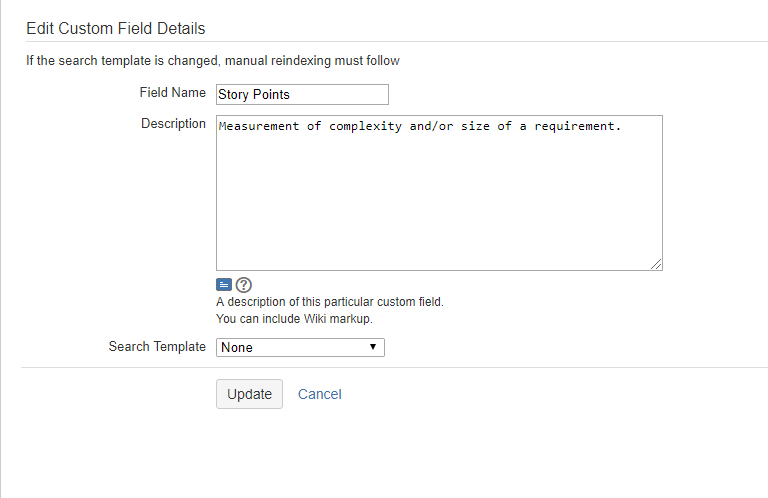Click the 'You can include Wiki markup' hint
The height and width of the screenshot is (498, 768).
coord(294,319)
